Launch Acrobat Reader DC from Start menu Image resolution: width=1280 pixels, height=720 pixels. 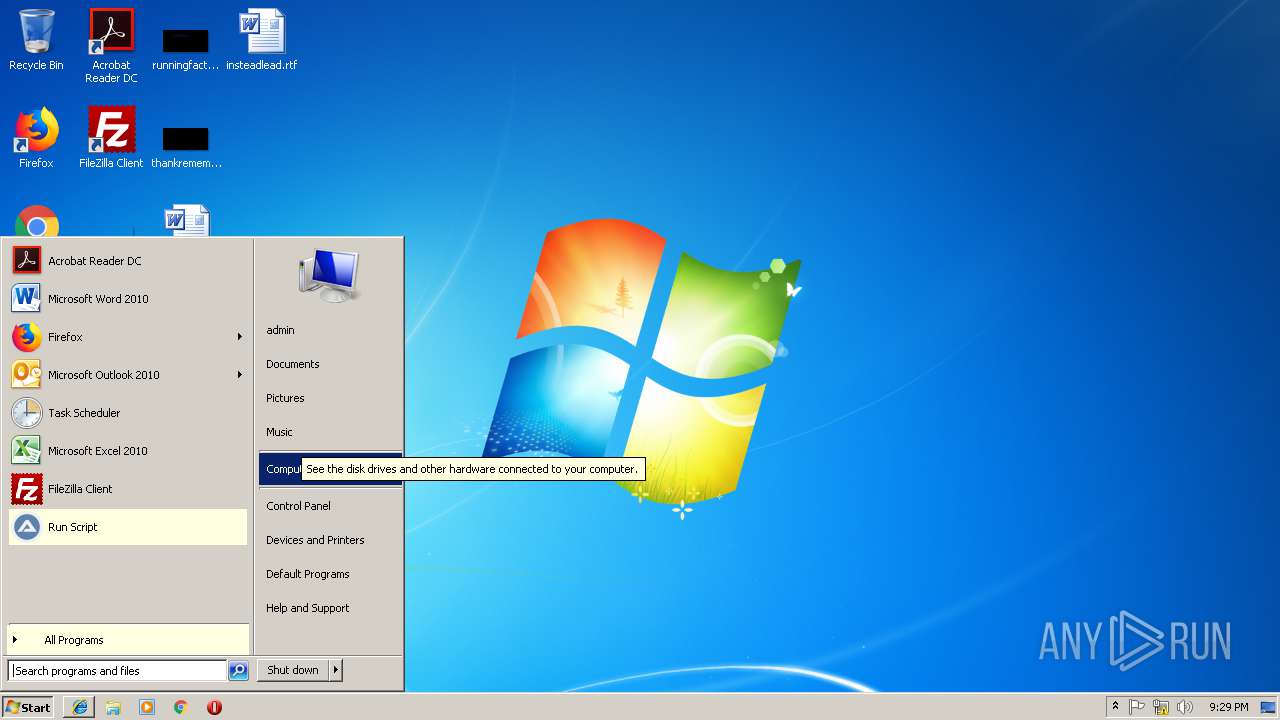[127, 261]
